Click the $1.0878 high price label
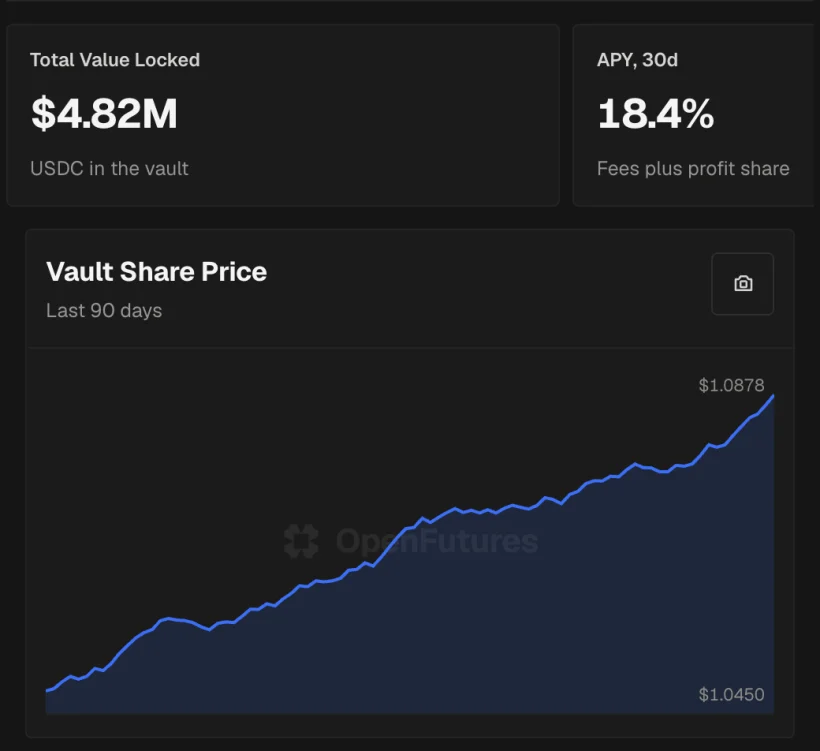 (731, 385)
